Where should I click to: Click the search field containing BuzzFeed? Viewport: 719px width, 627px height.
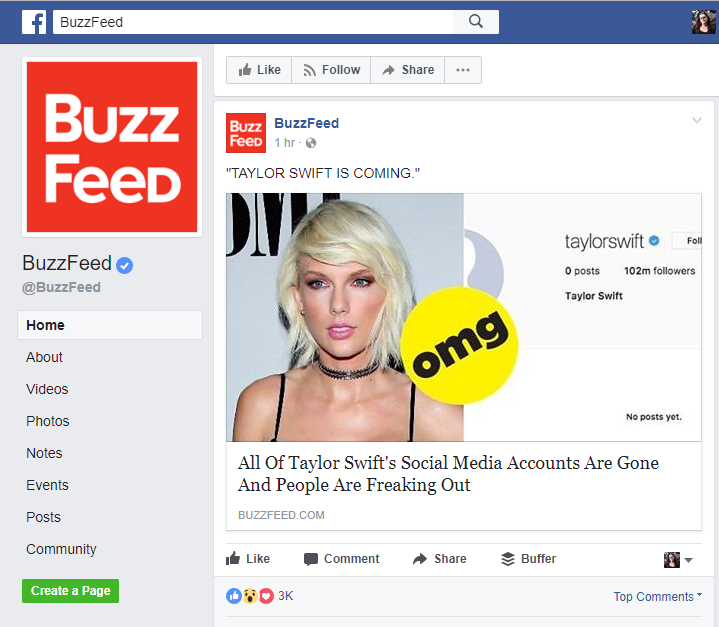(253, 22)
